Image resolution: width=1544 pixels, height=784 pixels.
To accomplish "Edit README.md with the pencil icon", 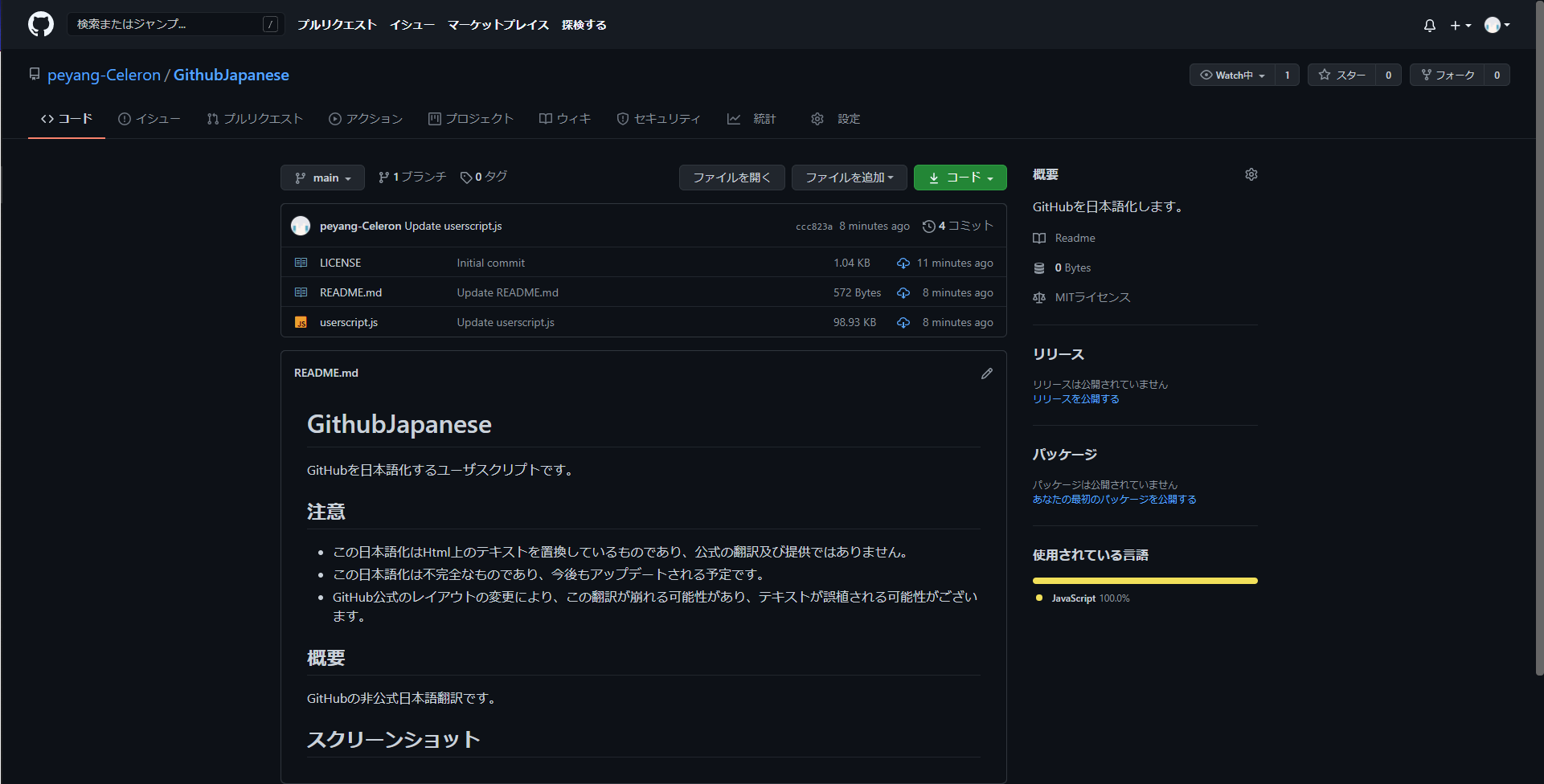I will [987, 374].
